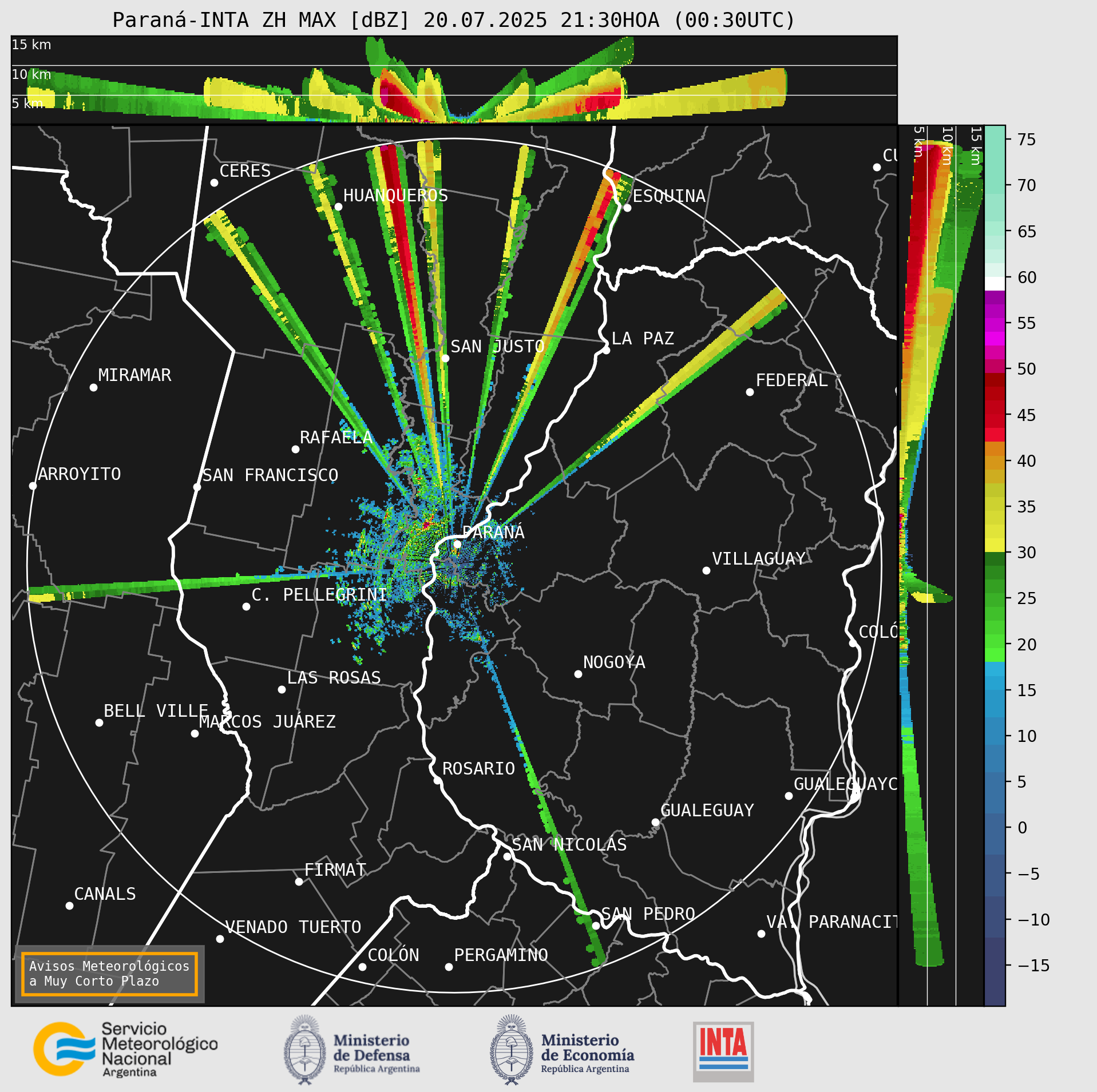The image size is (1097, 1092).
Task: Click the C. PELLEGRINI city marker dot
Action: point(246,606)
